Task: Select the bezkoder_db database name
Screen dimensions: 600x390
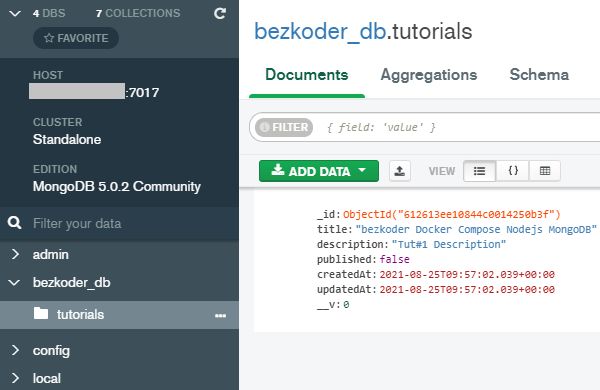Action: point(72,282)
